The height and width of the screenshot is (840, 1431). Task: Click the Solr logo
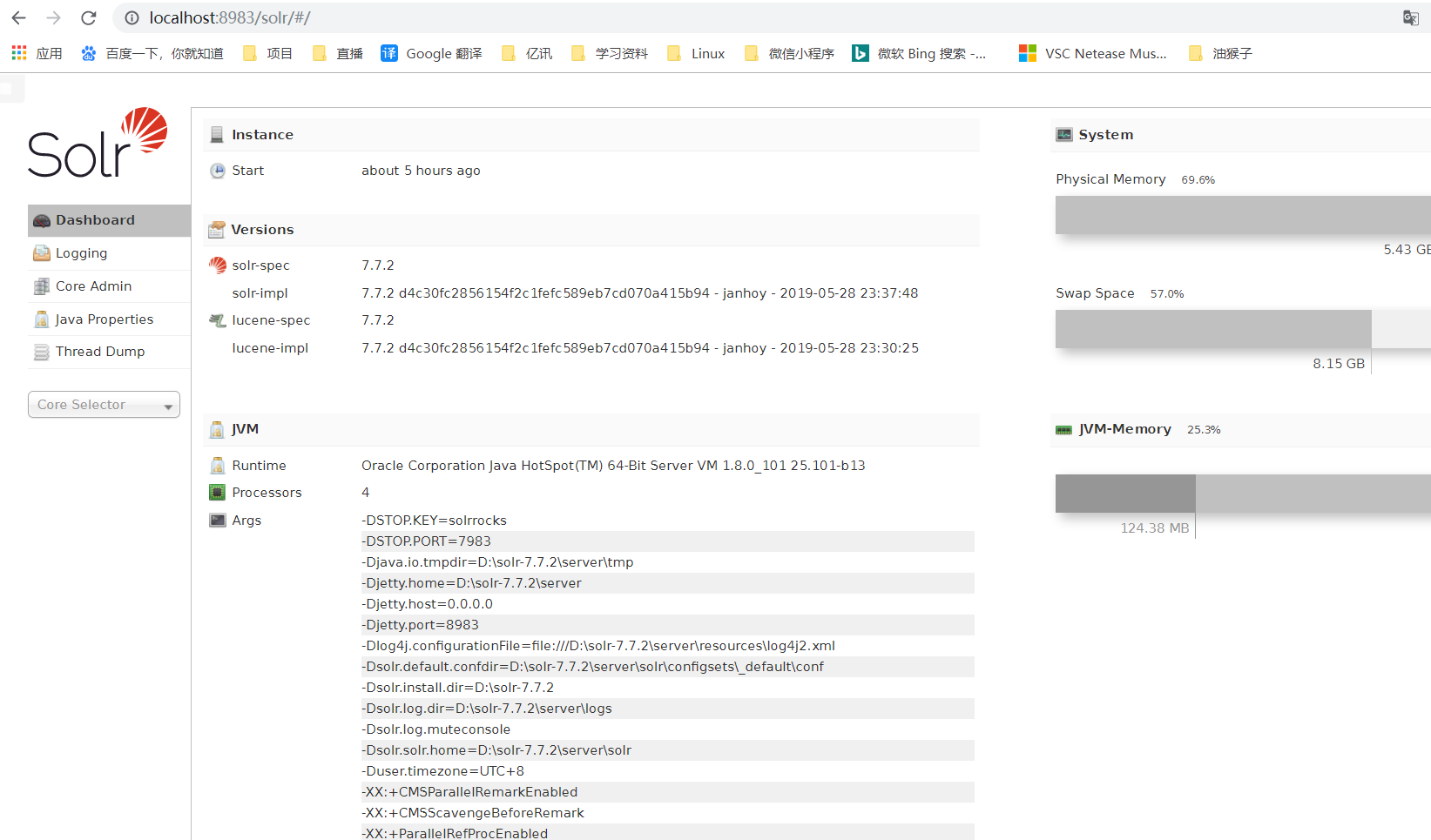click(98, 143)
